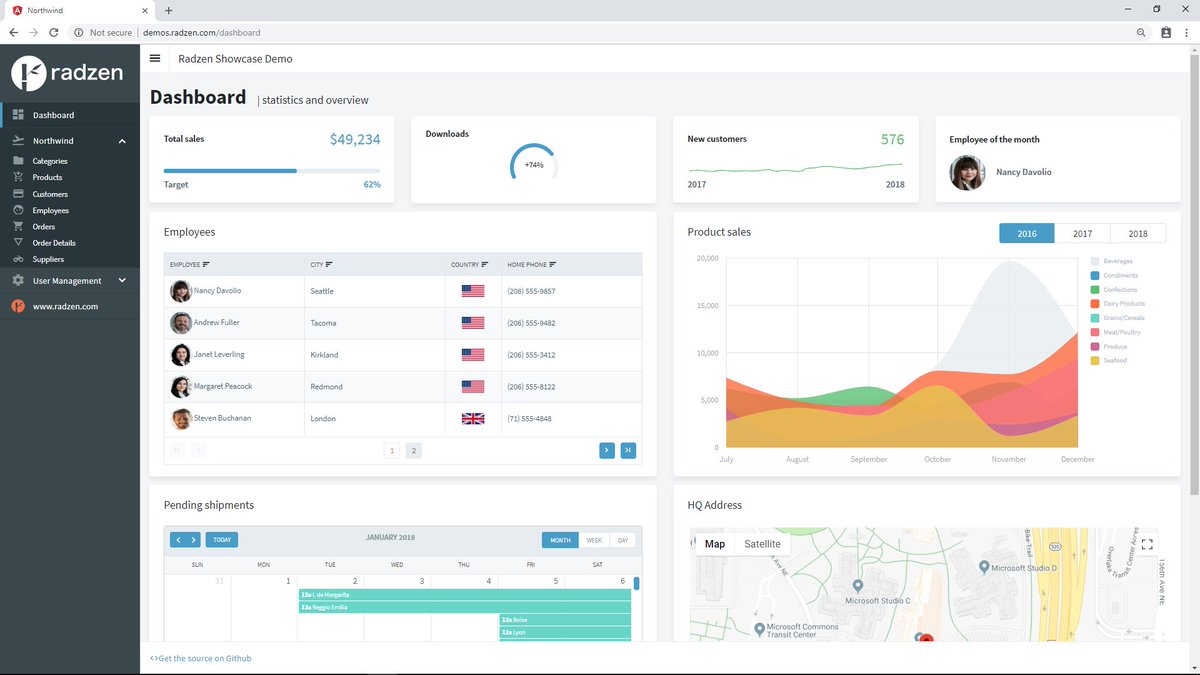Viewport: 1200px width, 675px height.
Task: Click browser back arrow
Action: click(13, 32)
